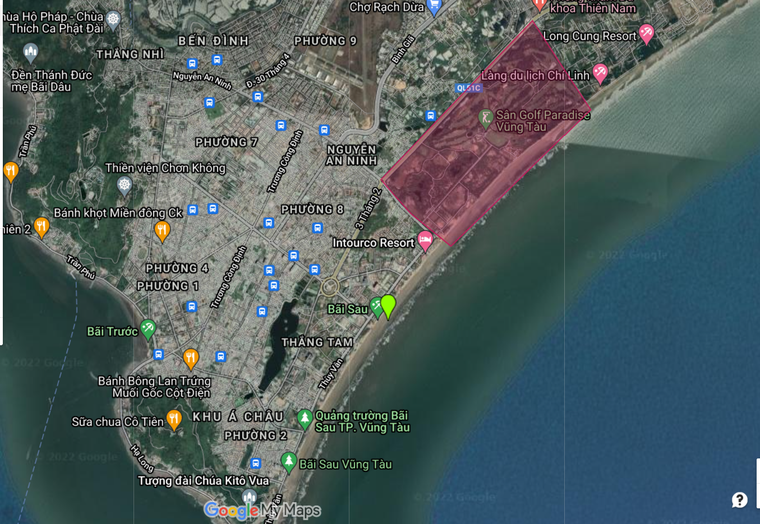Open the Bãi Trước beach marker
This screenshot has width=760, height=524.
coord(148,327)
